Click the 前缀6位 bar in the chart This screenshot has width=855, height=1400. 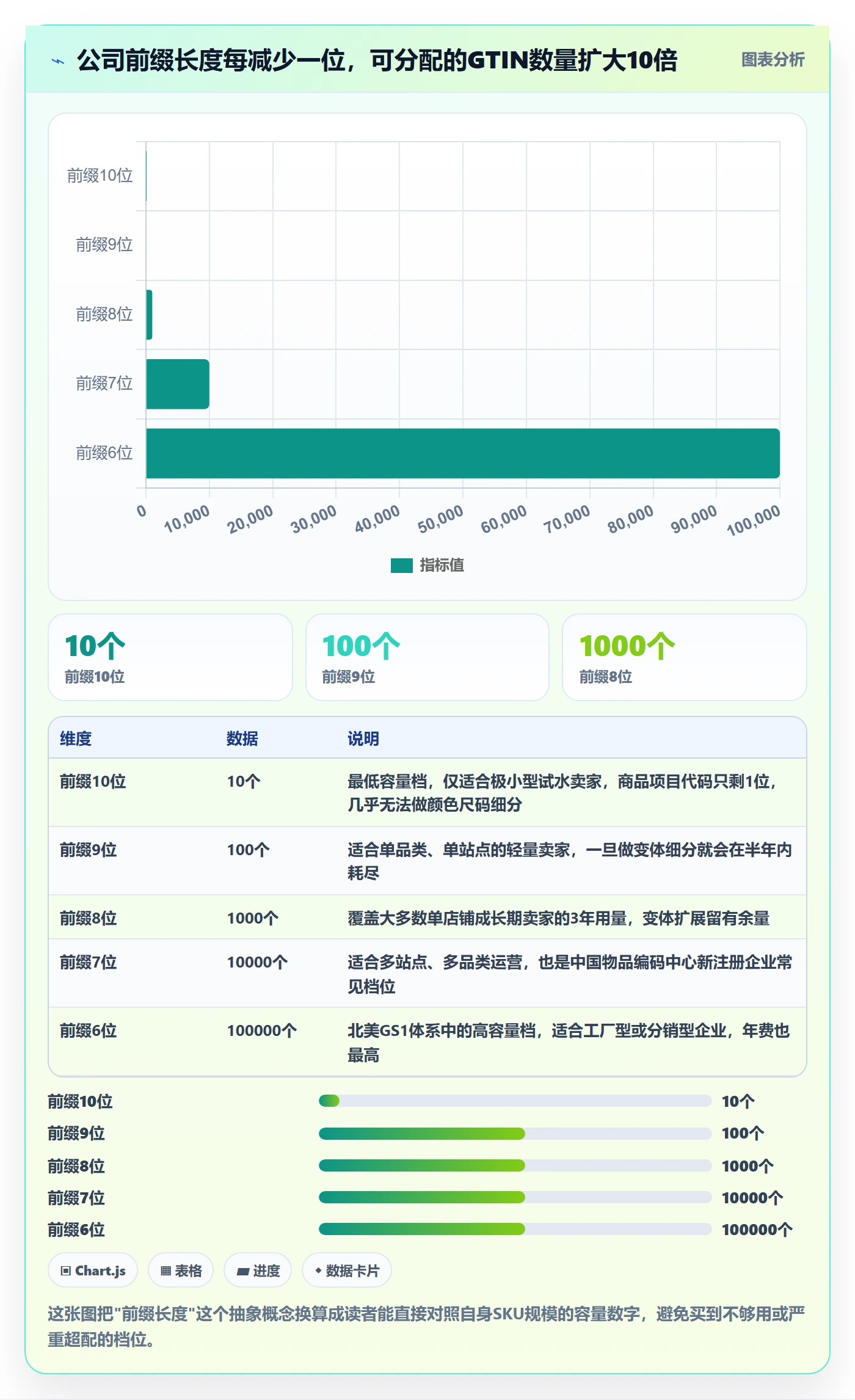[463, 453]
